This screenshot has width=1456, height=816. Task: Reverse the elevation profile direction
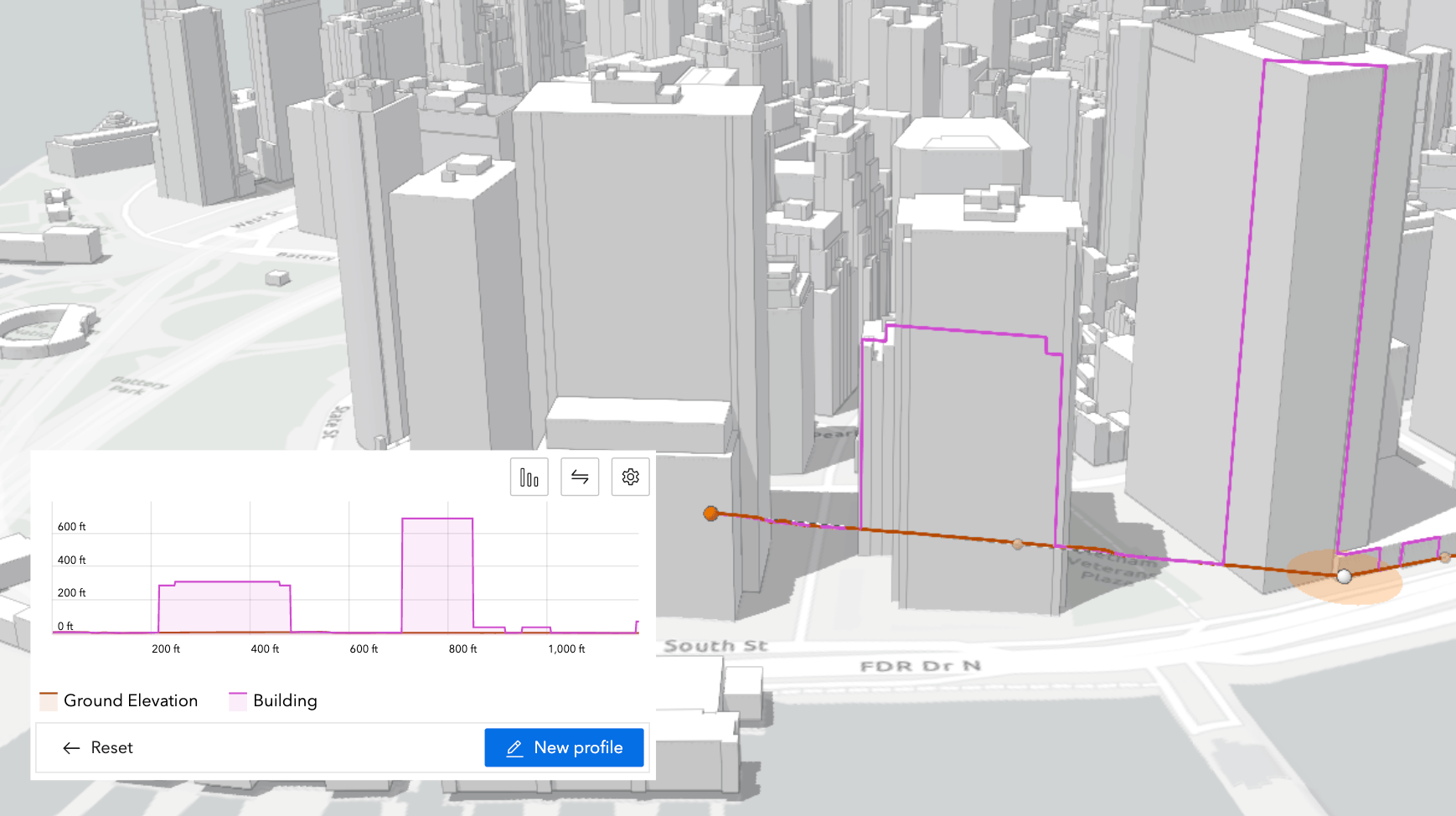point(580,477)
